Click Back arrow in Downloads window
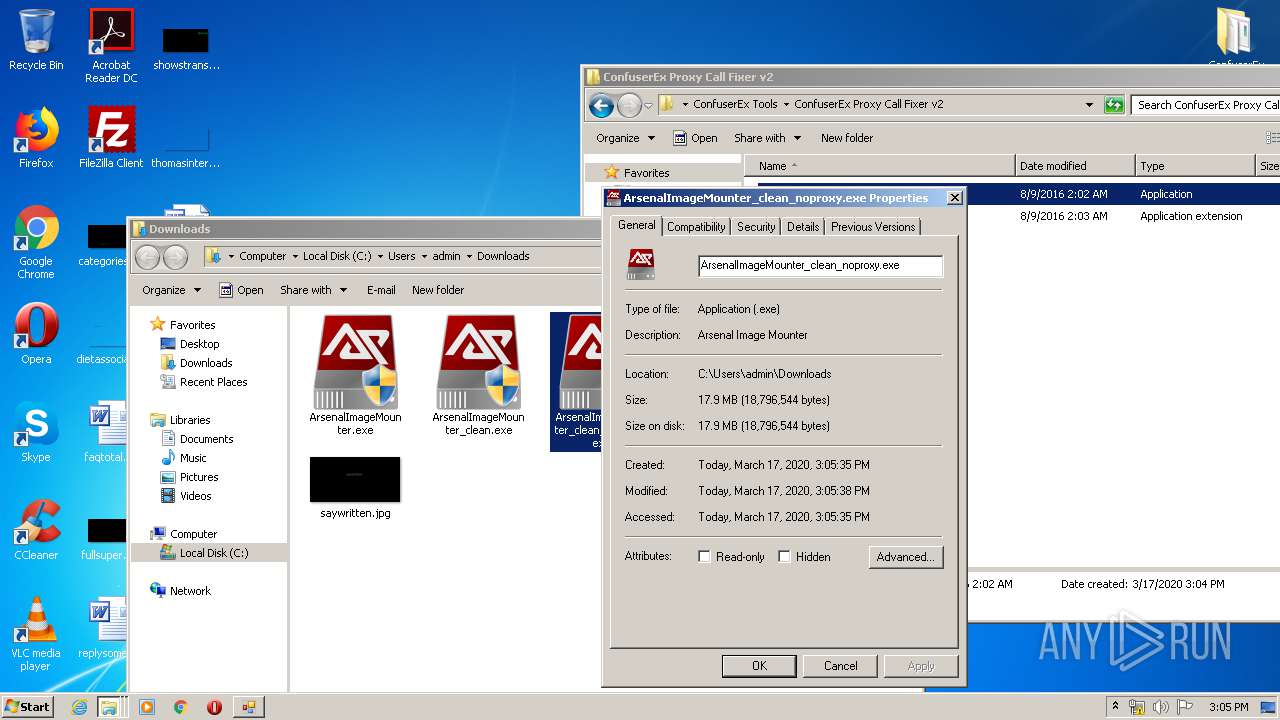Image resolution: width=1280 pixels, height=720 pixels. coord(147,256)
